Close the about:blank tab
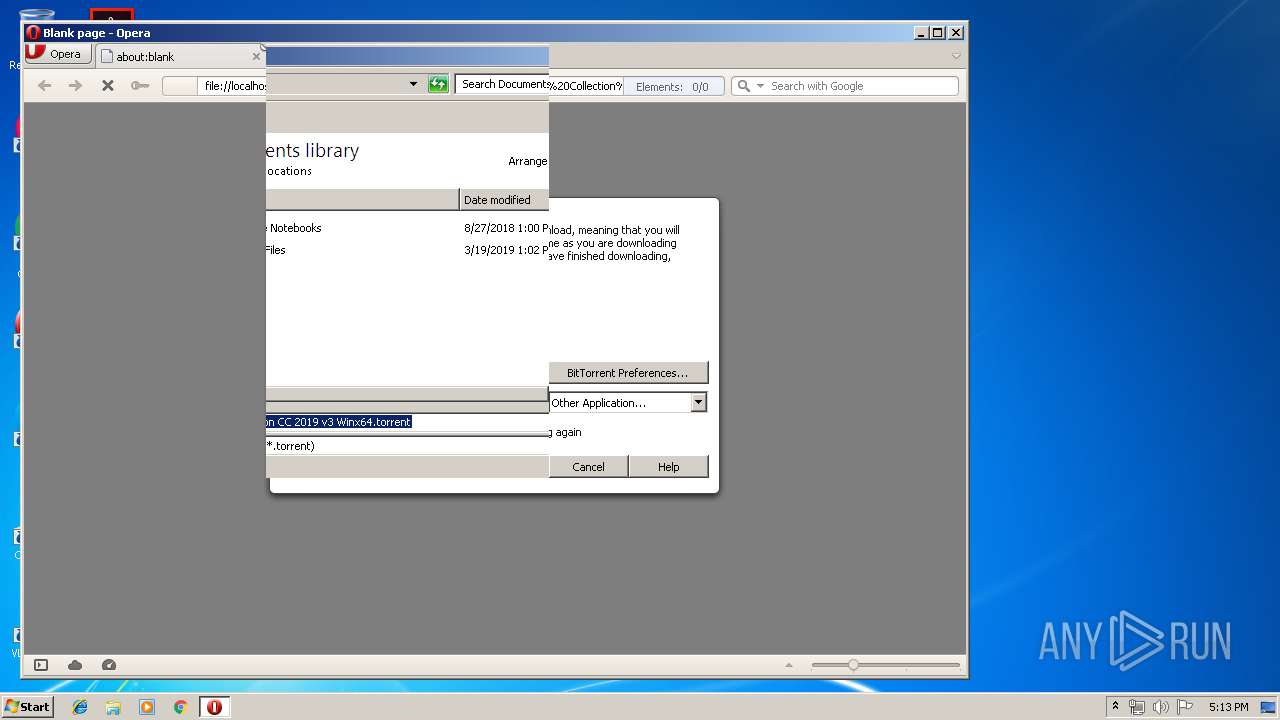Image resolution: width=1280 pixels, height=720 pixels. (x=256, y=57)
